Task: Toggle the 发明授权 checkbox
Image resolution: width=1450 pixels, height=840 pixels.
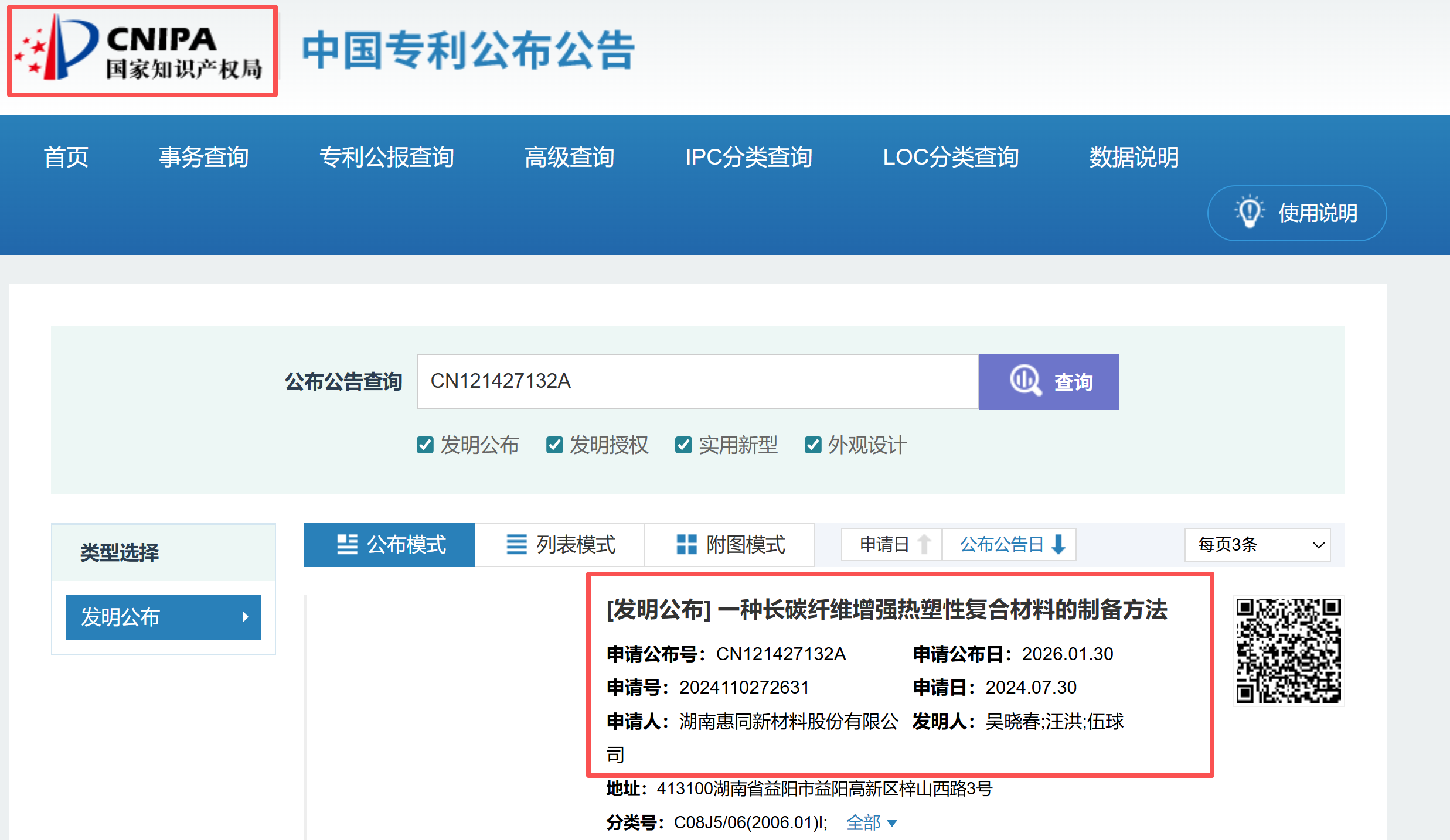Action: point(554,445)
